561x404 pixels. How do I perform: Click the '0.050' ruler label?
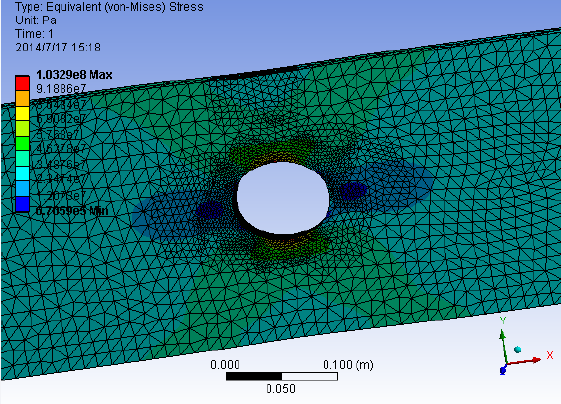281,389
